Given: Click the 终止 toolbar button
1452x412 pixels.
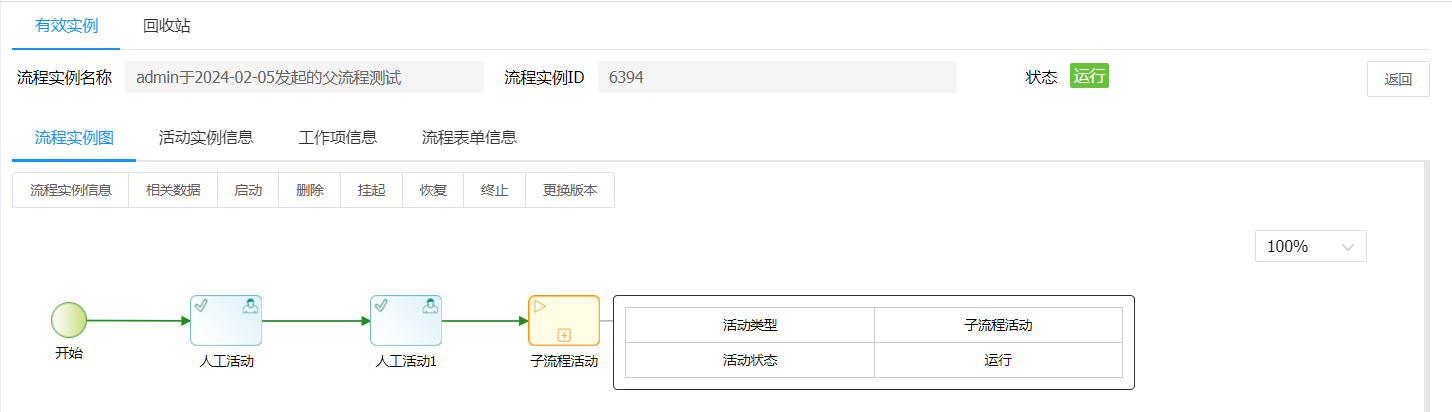Looking at the screenshot, I should pos(494,190).
